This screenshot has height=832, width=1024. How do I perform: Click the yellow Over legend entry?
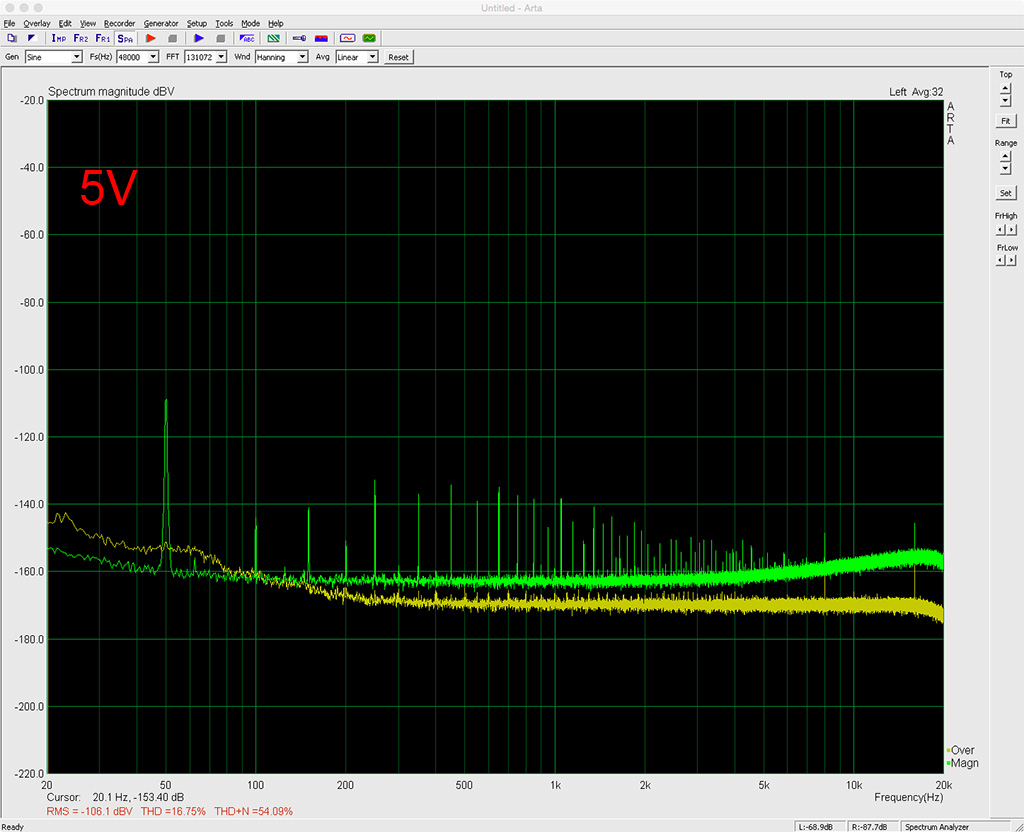pos(960,750)
